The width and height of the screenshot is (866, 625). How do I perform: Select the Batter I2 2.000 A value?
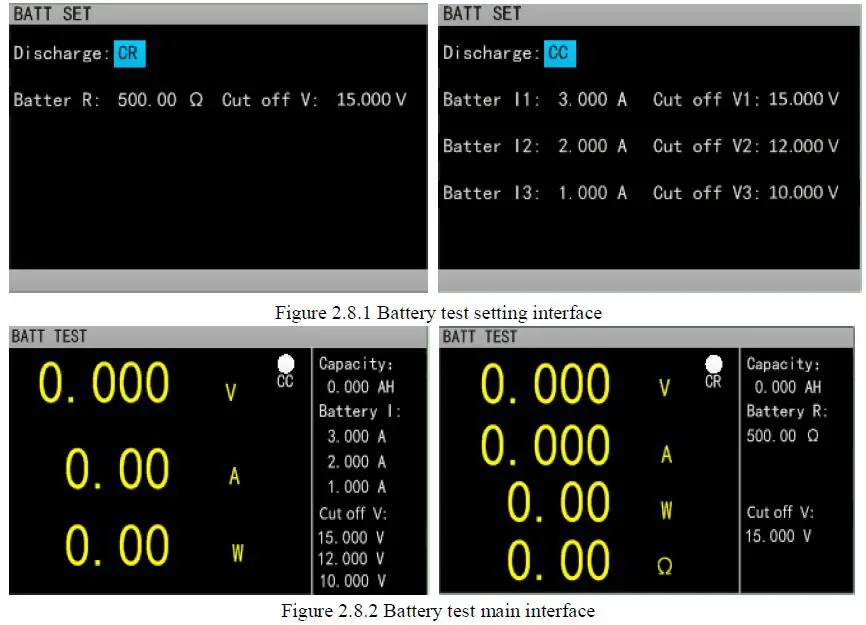coord(593,146)
